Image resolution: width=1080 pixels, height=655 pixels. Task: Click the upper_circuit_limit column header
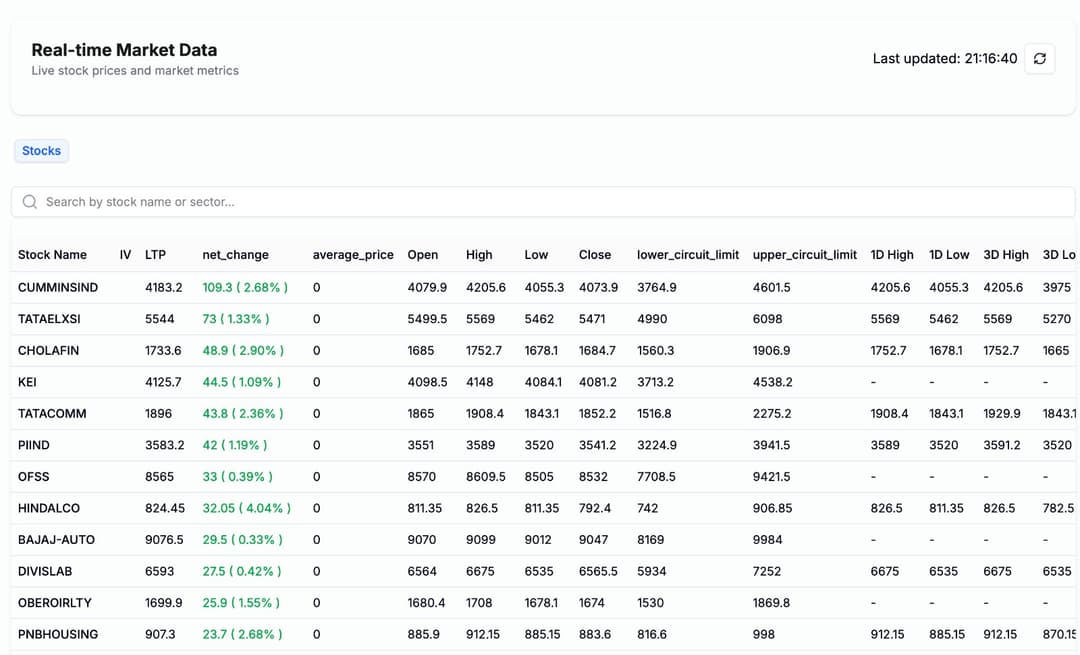tap(804, 255)
